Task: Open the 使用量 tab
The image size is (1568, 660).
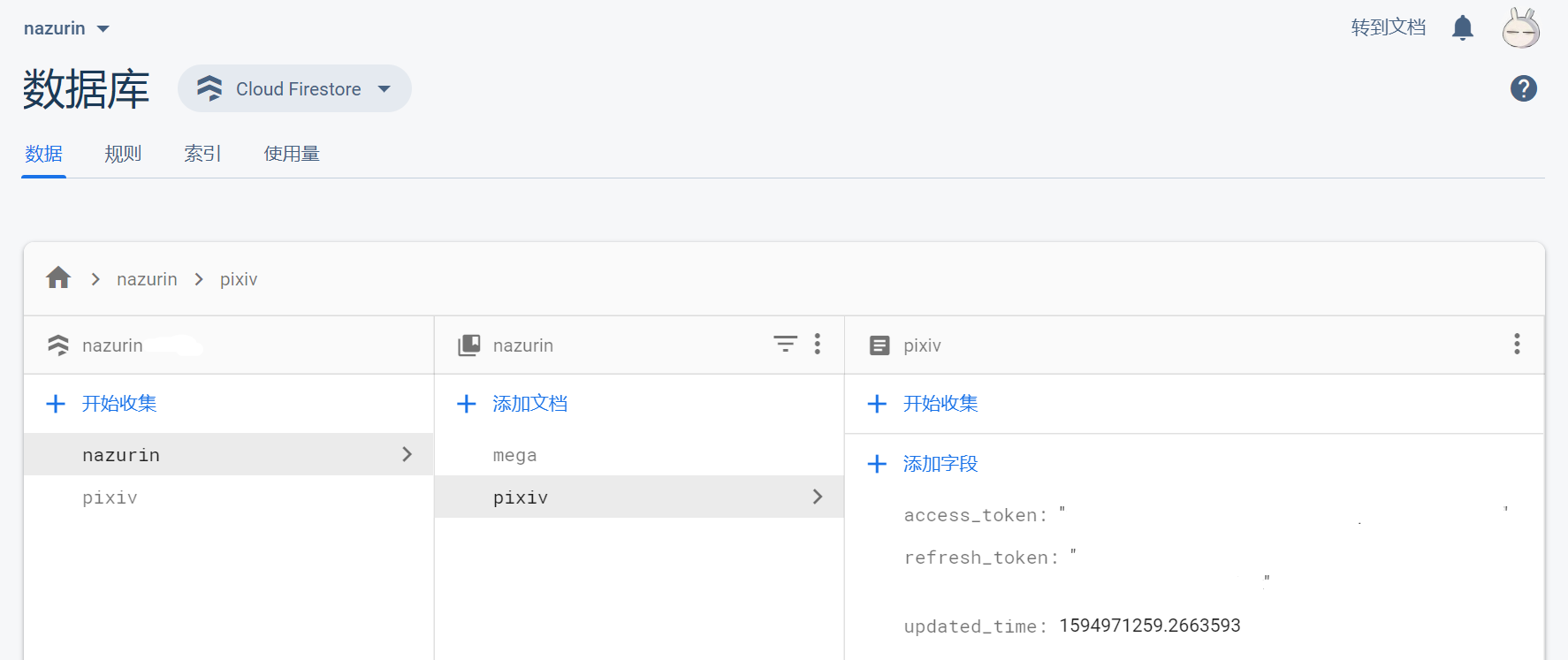Action: point(292,154)
